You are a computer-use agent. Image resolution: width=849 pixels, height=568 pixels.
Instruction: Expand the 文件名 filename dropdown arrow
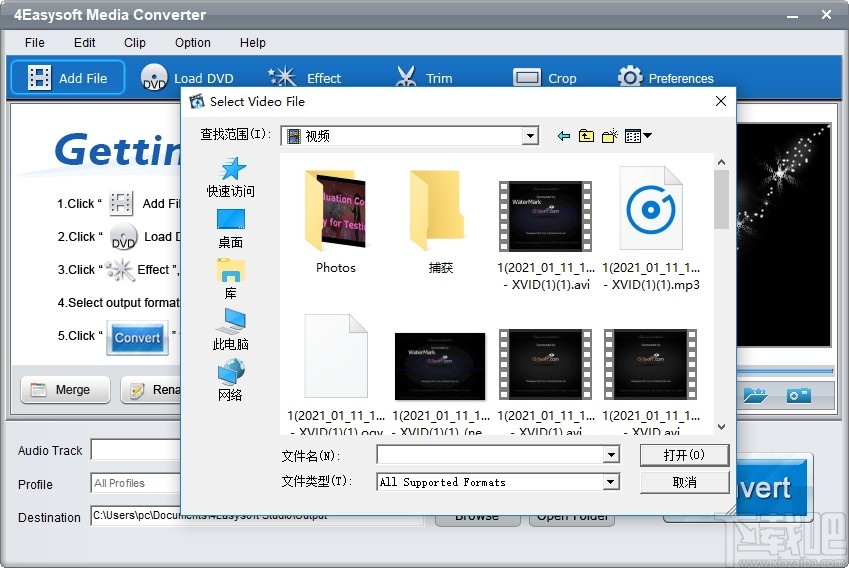pyautogui.click(x=611, y=455)
